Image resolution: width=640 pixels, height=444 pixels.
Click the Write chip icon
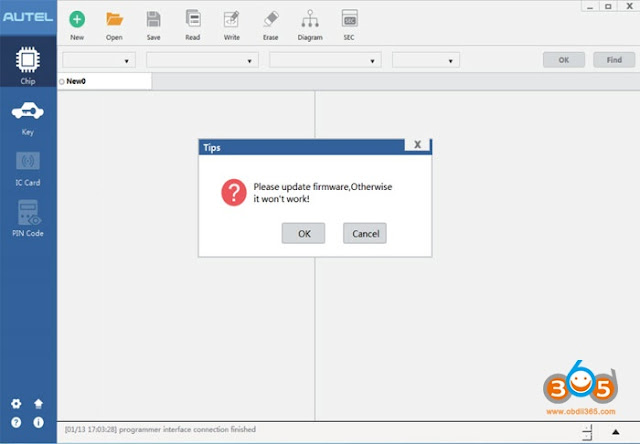click(x=231, y=19)
